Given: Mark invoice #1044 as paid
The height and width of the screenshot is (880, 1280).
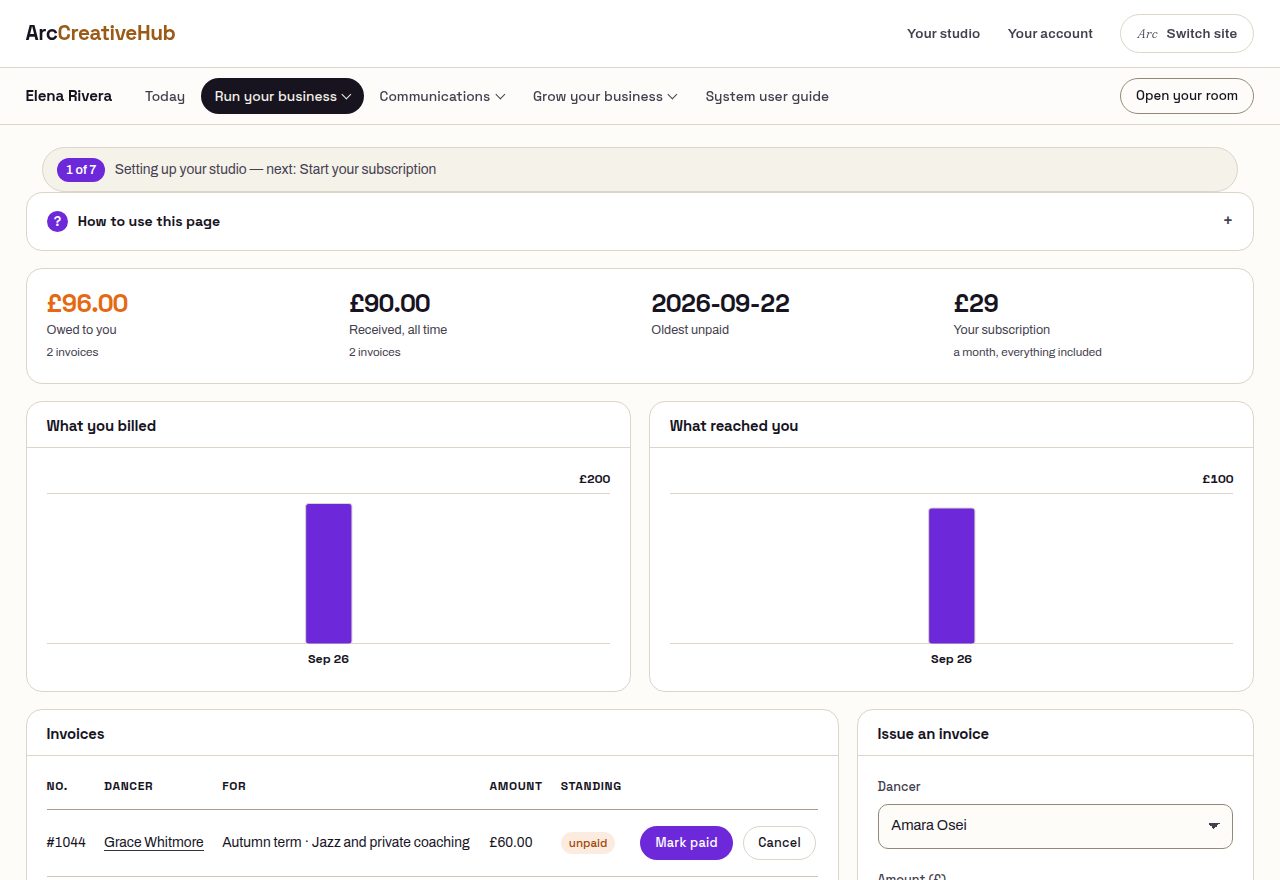Looking at the screenshot, I should click(x=686, y=842).
